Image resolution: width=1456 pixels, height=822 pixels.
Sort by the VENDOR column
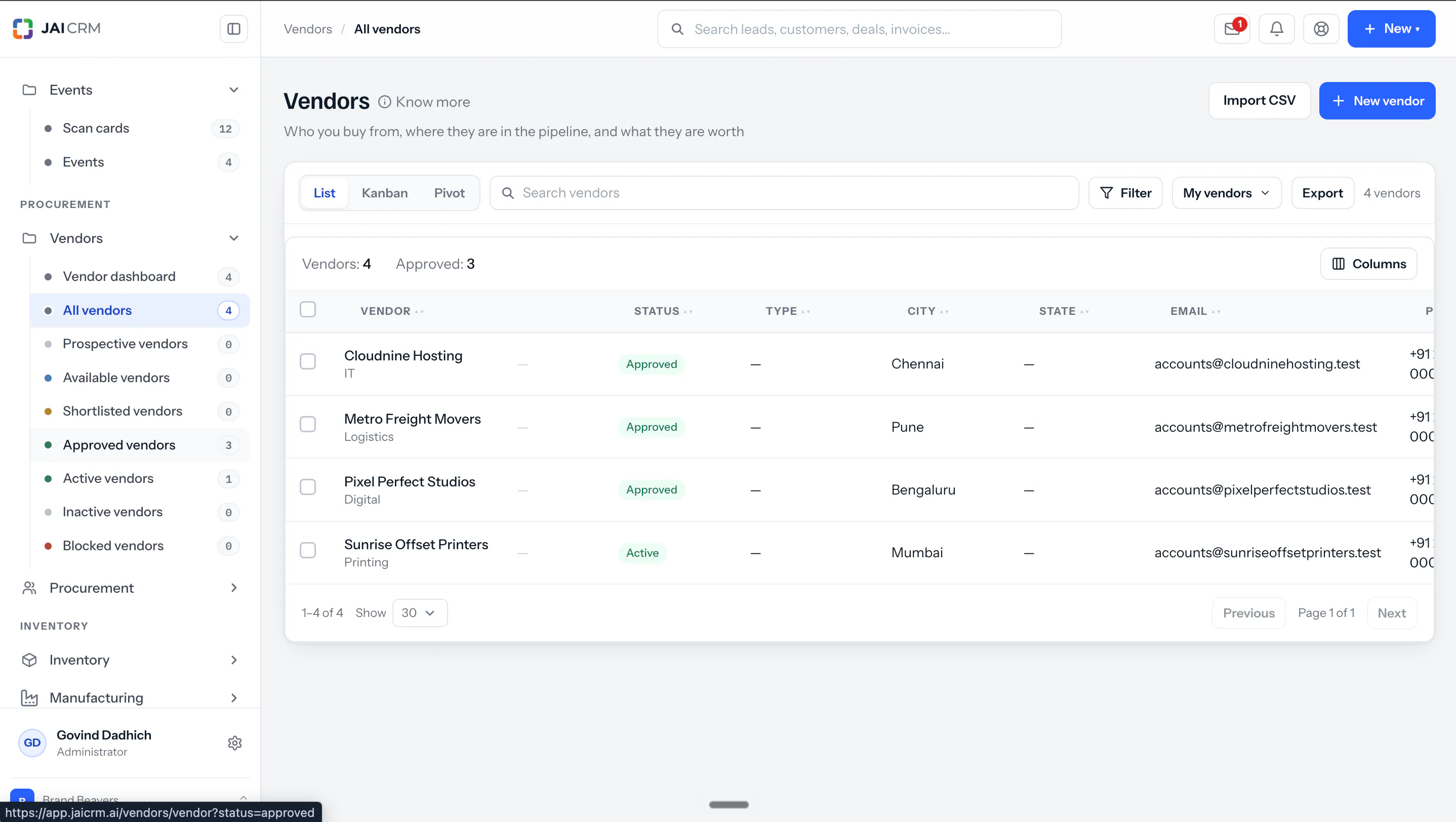click(392, 311)
